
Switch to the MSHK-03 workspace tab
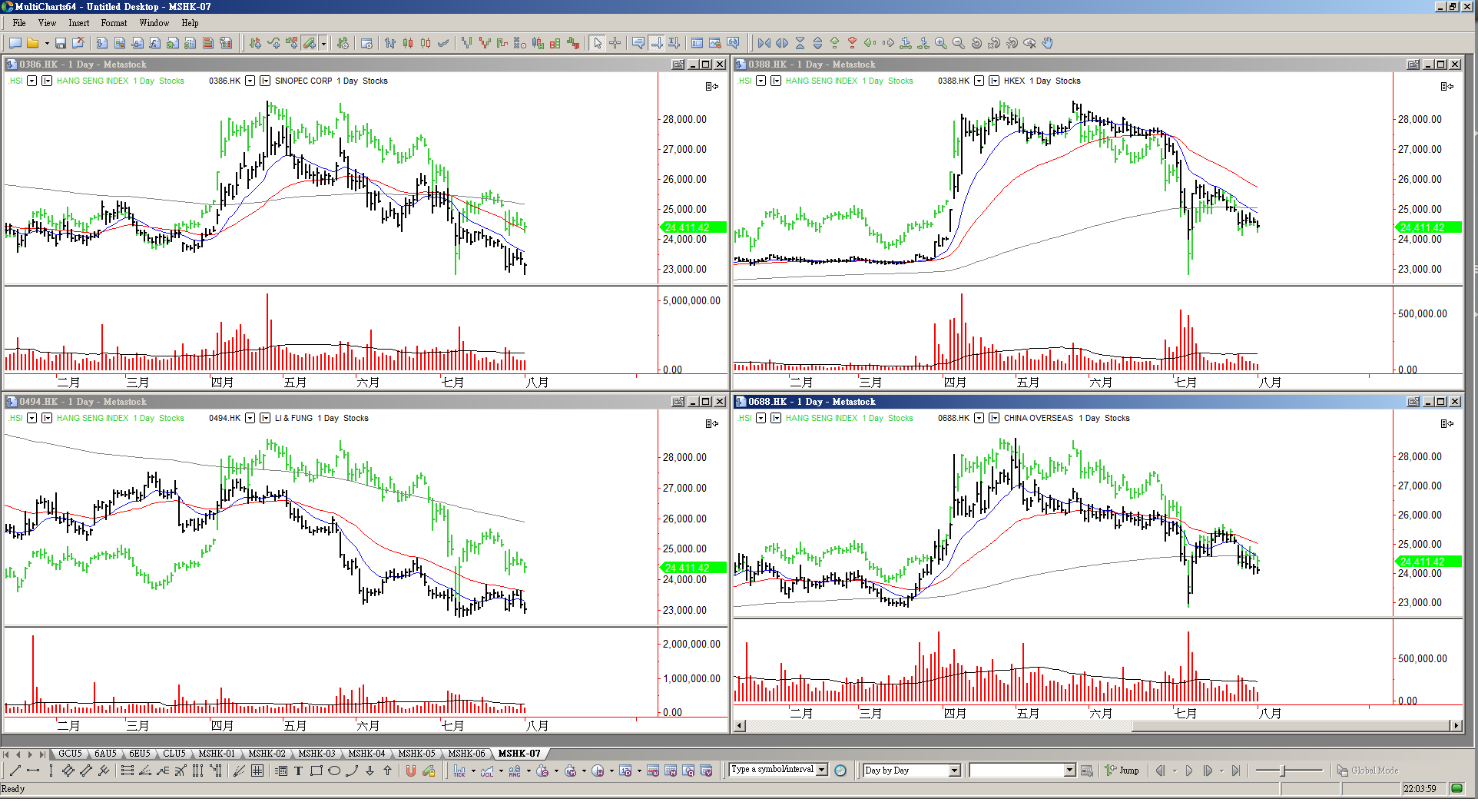[316, 754]
